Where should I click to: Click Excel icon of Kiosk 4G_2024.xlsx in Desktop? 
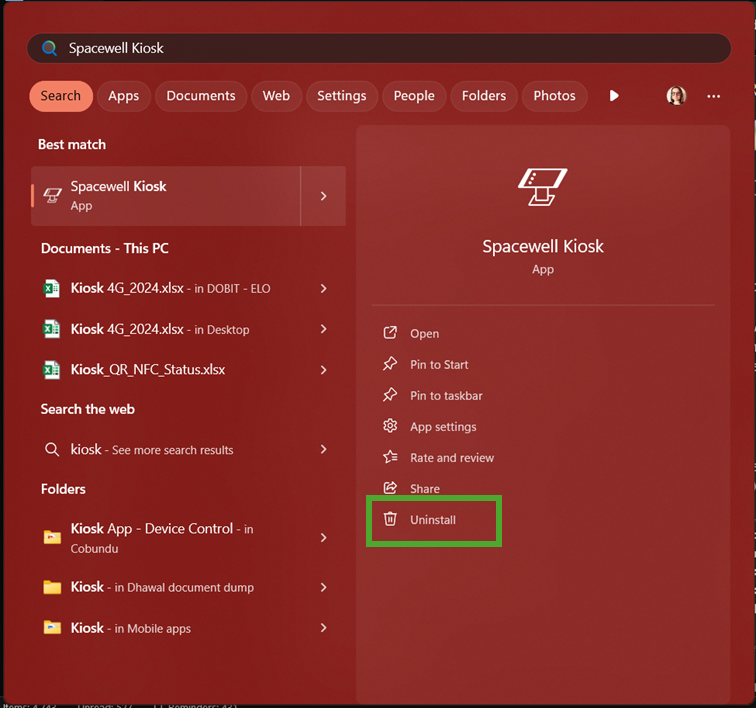coord(52,329)
